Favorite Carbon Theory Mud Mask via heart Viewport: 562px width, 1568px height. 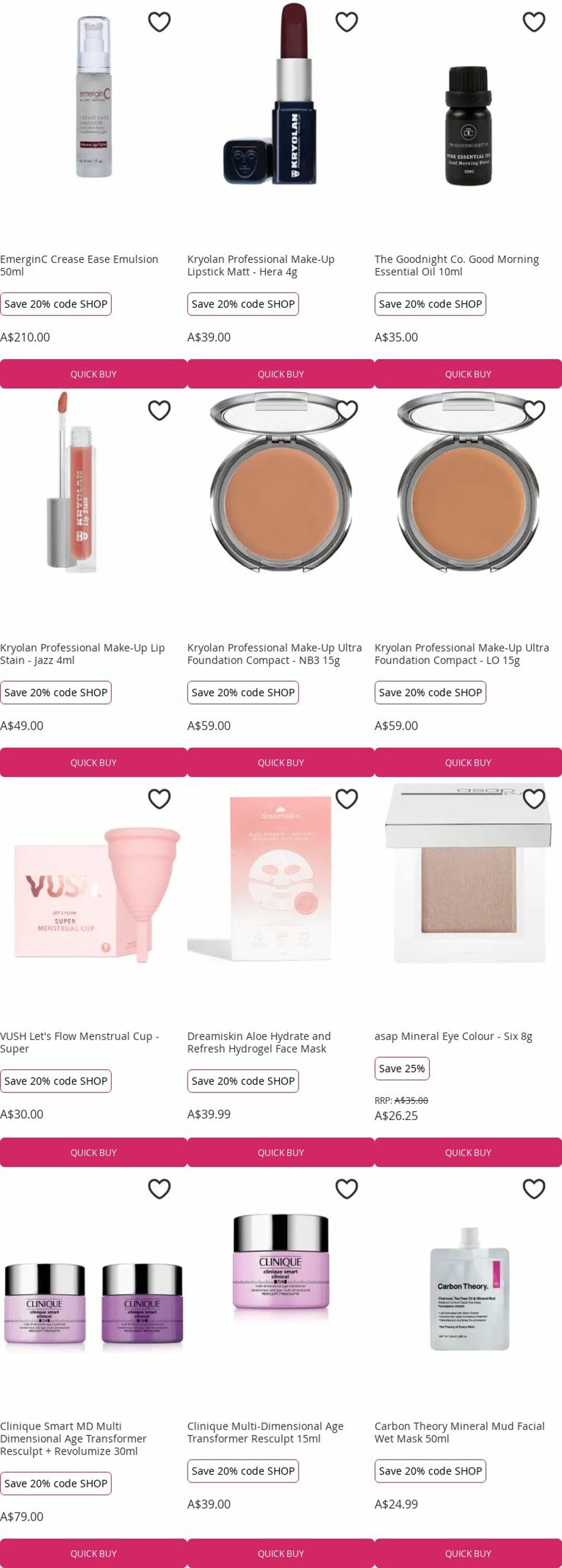(x=534, y=1188)
